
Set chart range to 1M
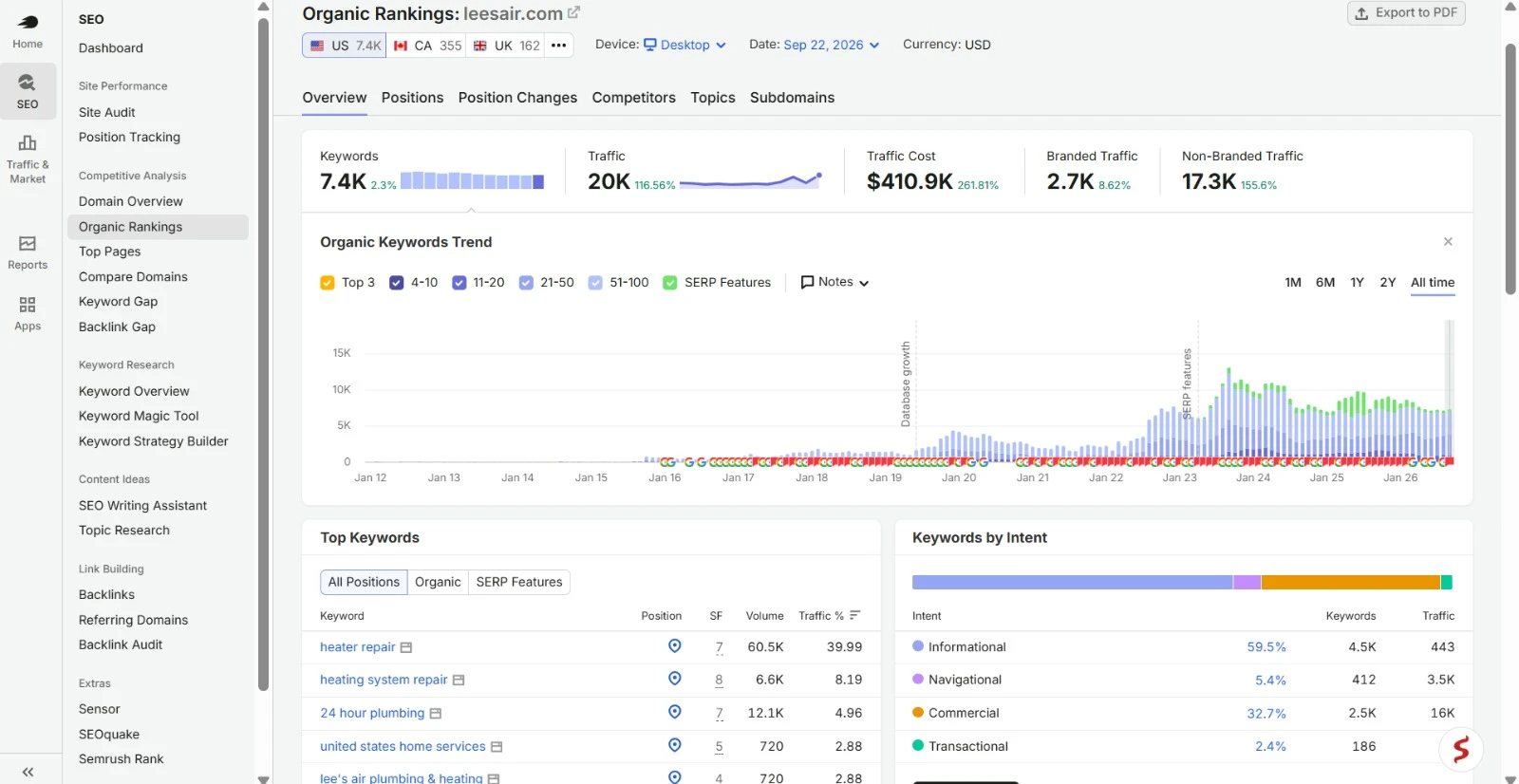(x=1292, y=283)
